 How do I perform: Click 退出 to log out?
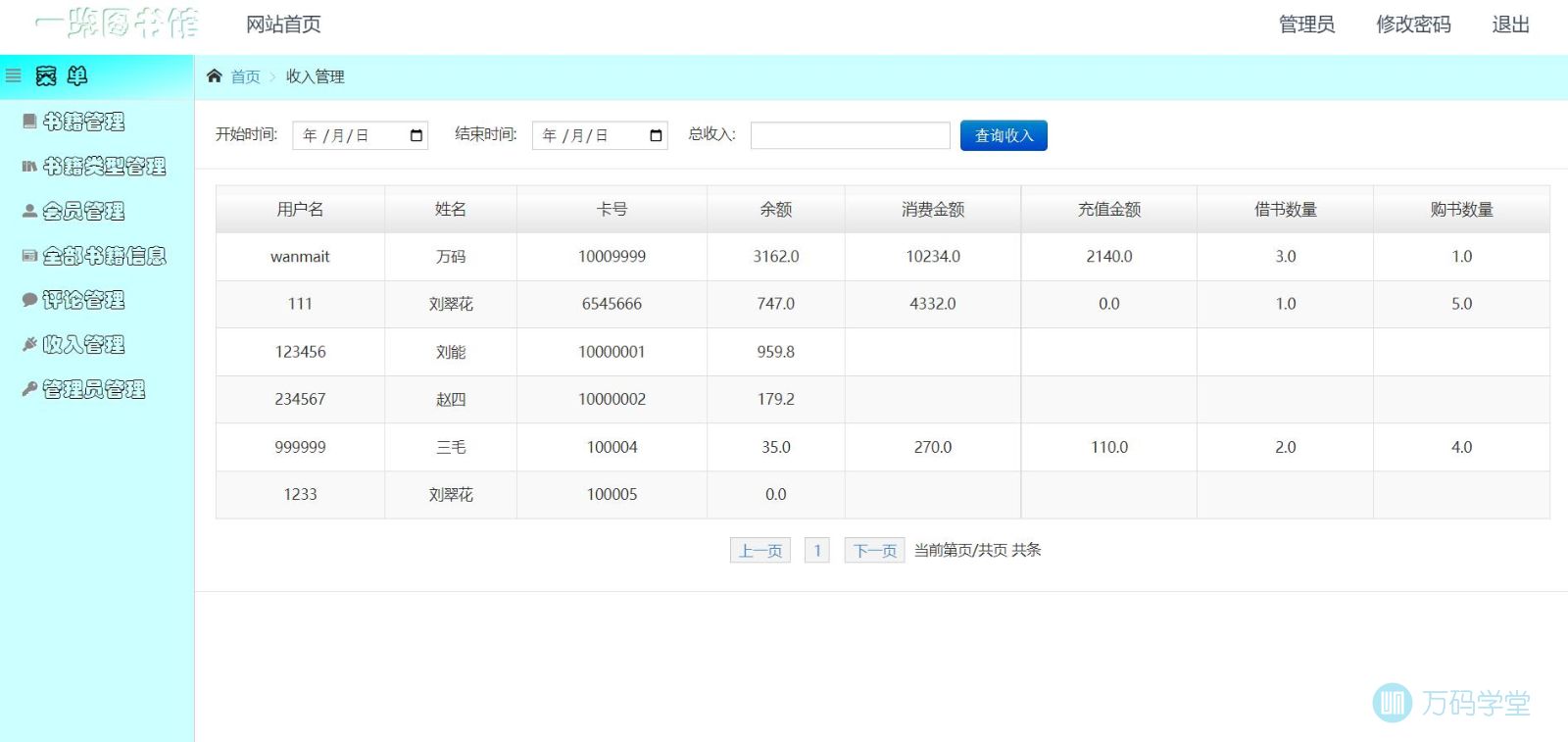coord(1510,25)
